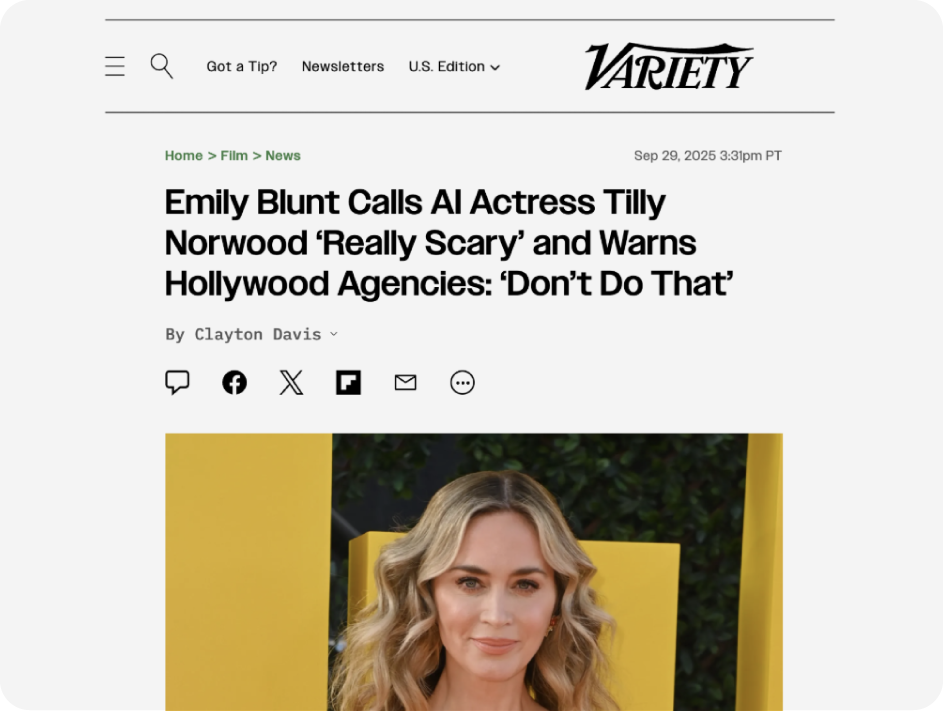Open the Got a Tip? menu item

(x=242, y=67)
